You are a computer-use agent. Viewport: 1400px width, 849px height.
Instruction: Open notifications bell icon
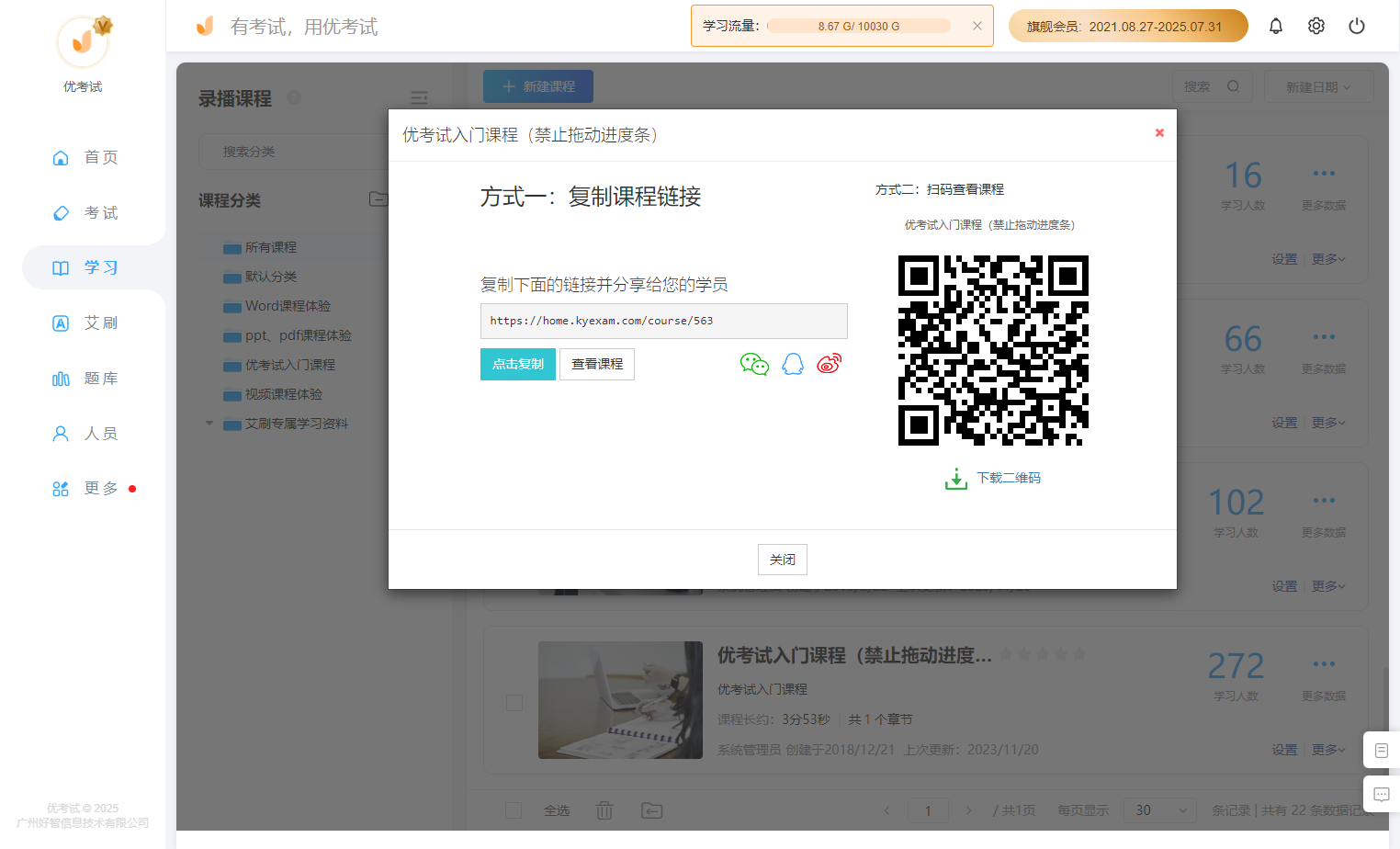tap(1276, 26)
